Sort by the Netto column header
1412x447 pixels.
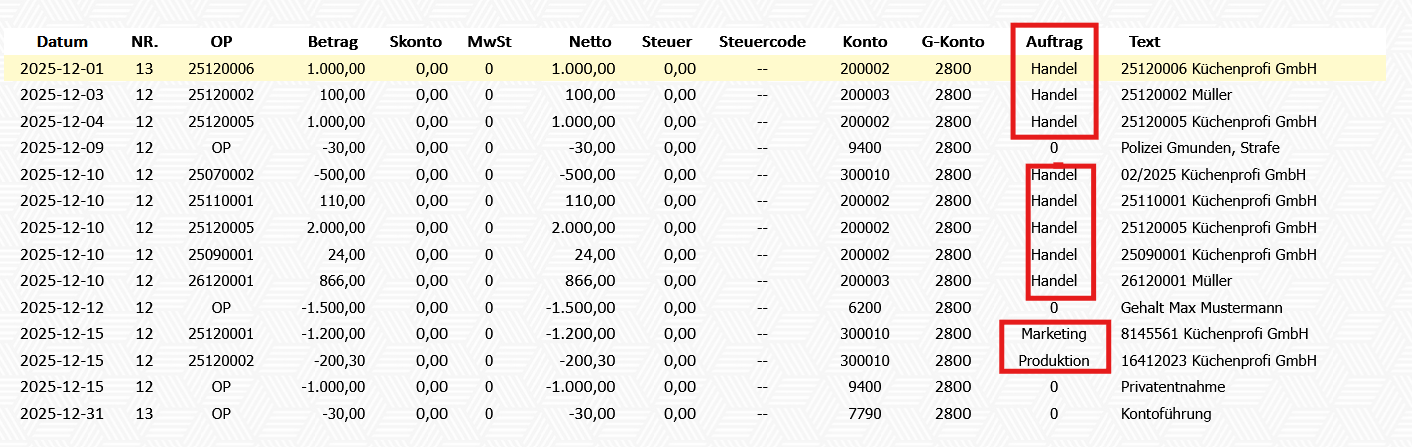click(x=589, y=42)
